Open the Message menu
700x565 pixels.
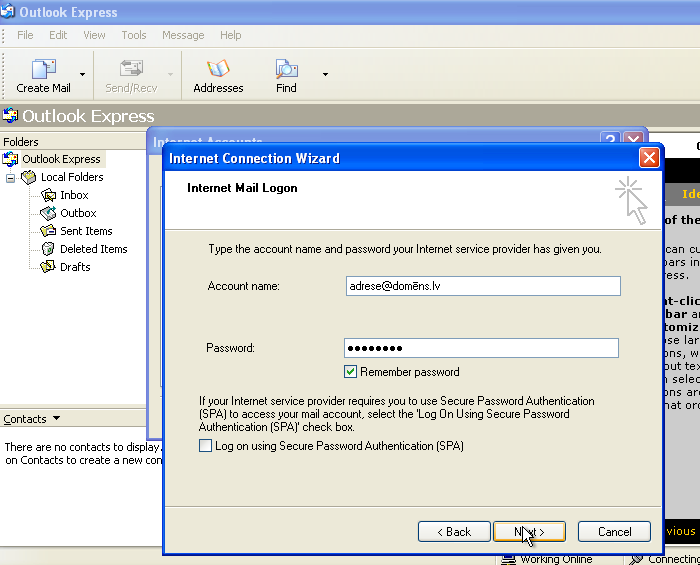183,35
